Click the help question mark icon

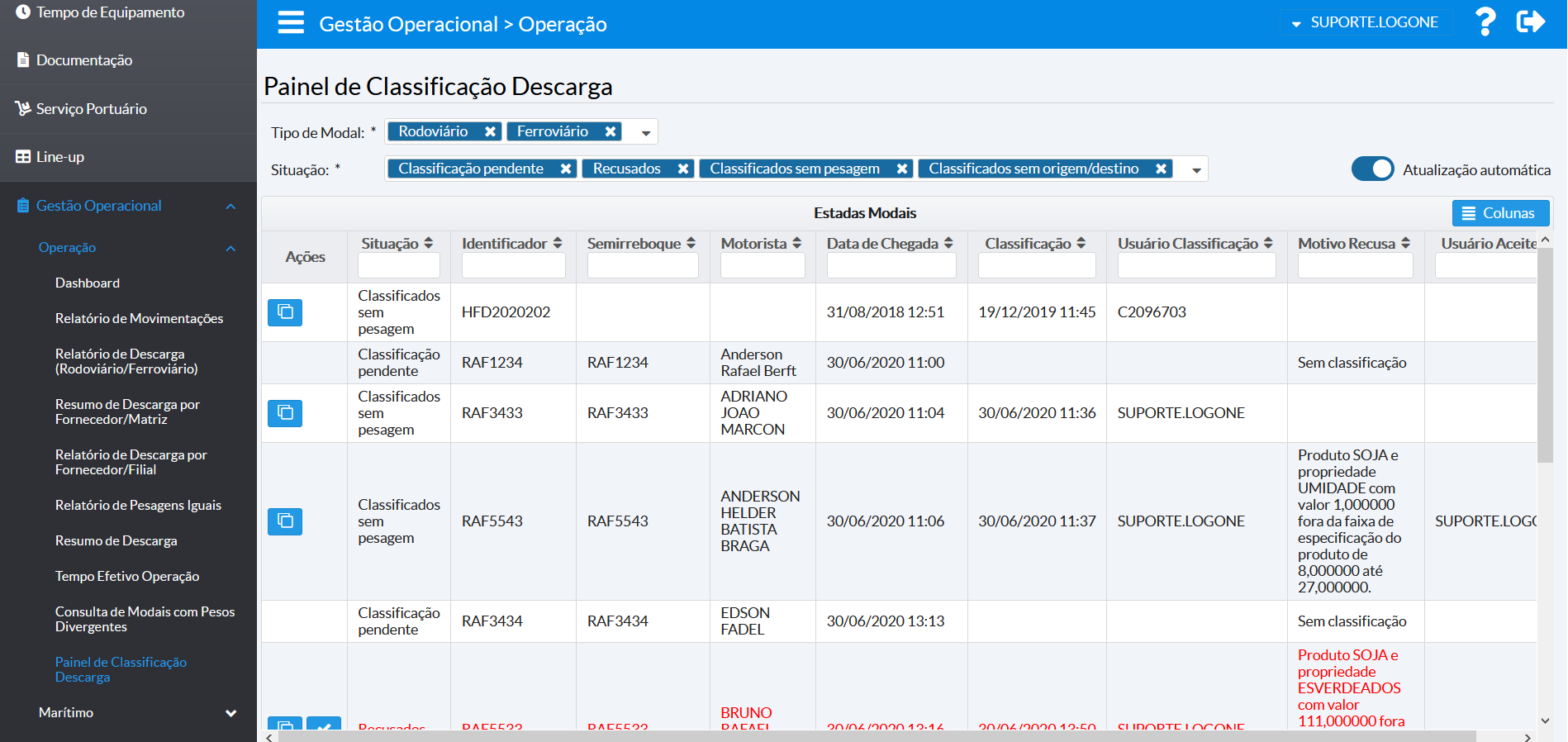tap(1485, 22)
